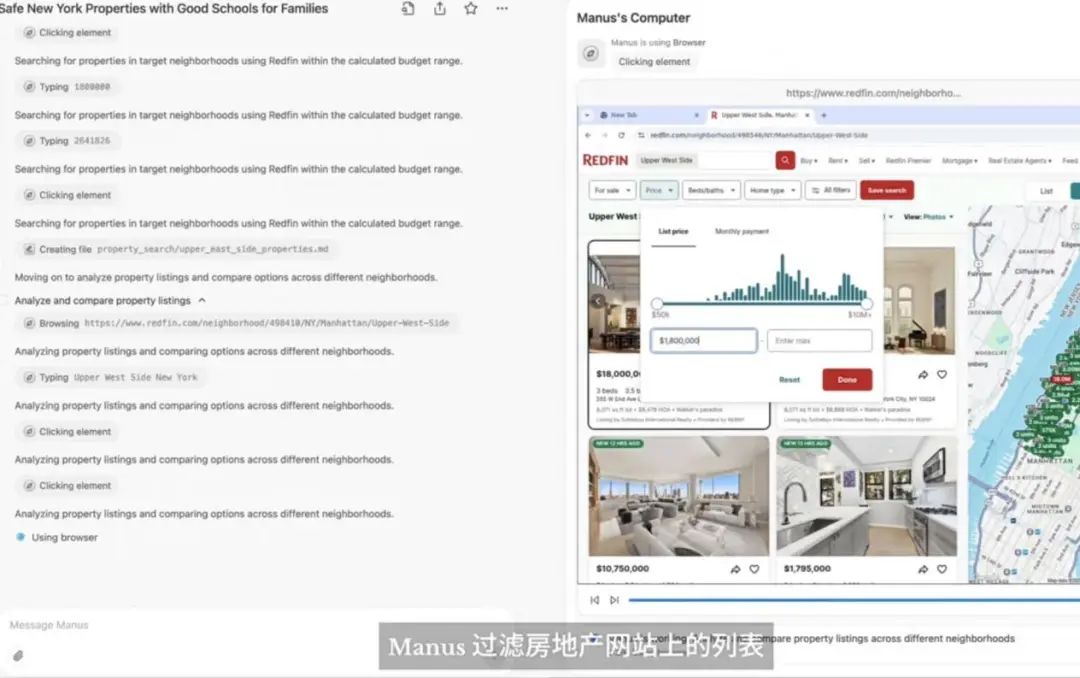This screenshot has width=1080, height=678.
Task: Click the Redfin logo
Action: 605,161
